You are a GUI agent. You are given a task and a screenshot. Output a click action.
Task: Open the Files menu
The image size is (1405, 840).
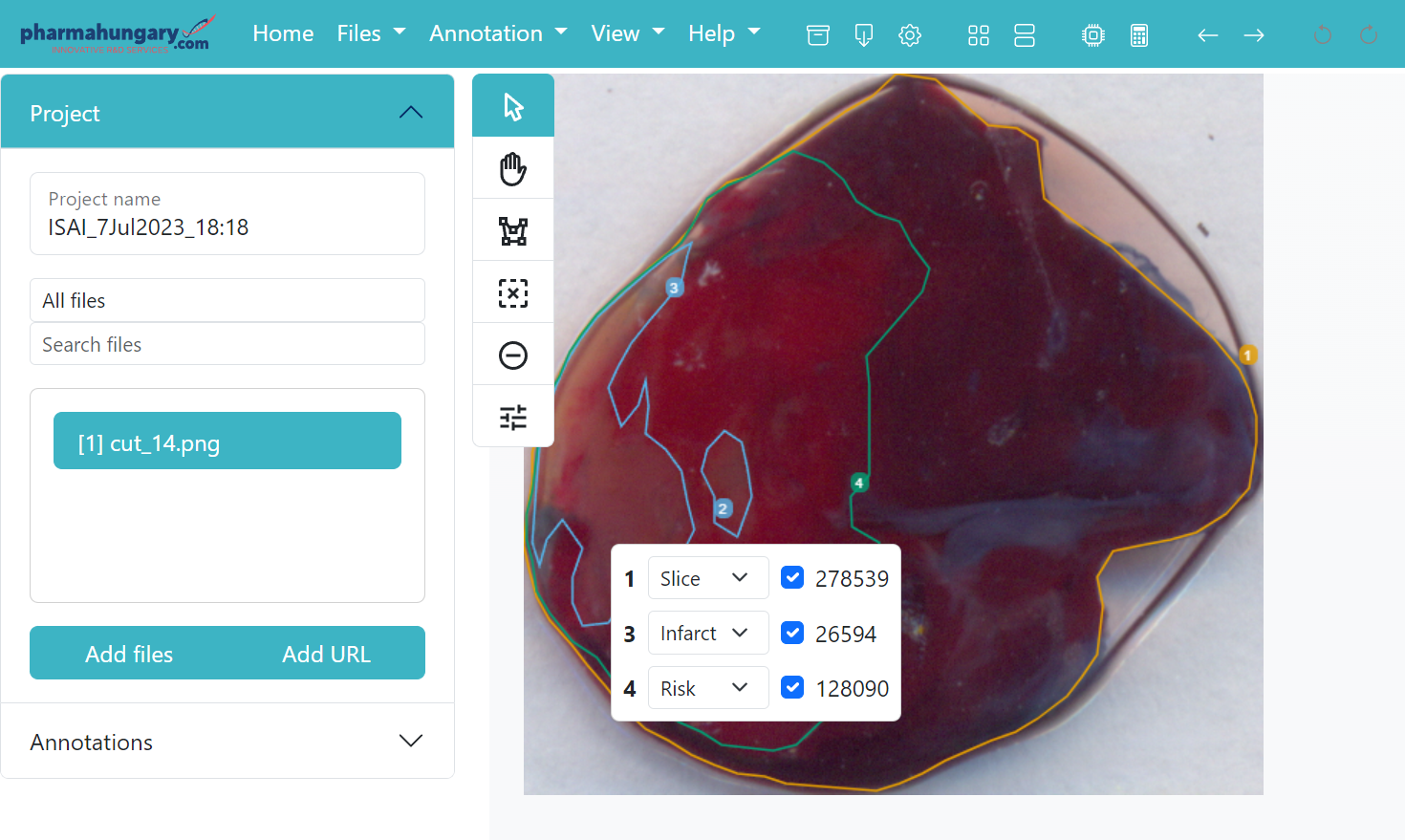(x=371, y=33)
